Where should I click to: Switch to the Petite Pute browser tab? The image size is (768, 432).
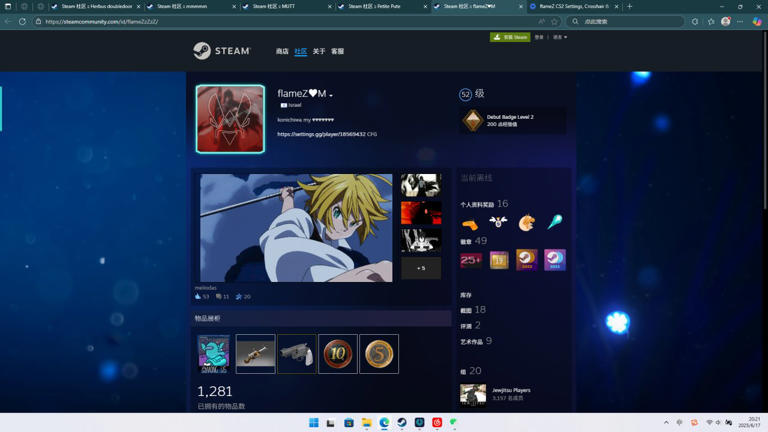(x=382, y=6)
